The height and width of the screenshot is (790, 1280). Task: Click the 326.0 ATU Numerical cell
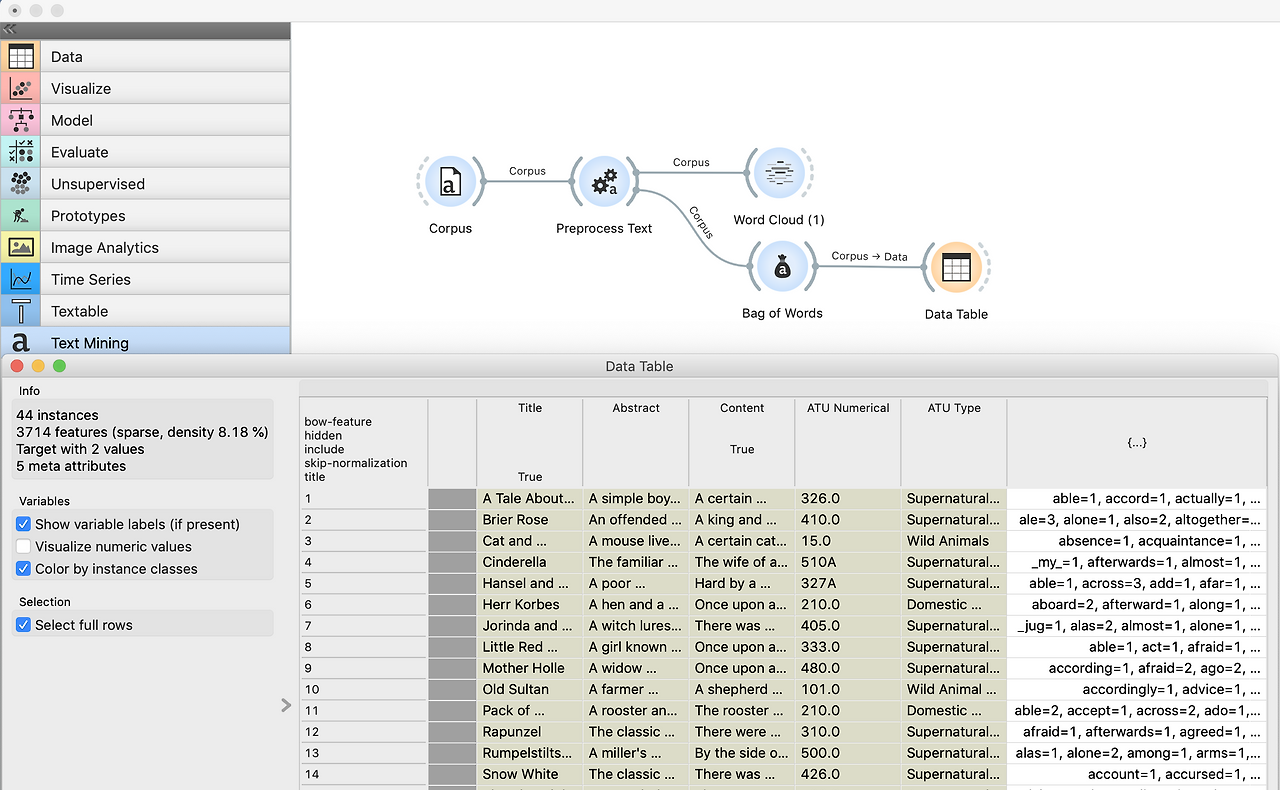click(x=848, y=498)
